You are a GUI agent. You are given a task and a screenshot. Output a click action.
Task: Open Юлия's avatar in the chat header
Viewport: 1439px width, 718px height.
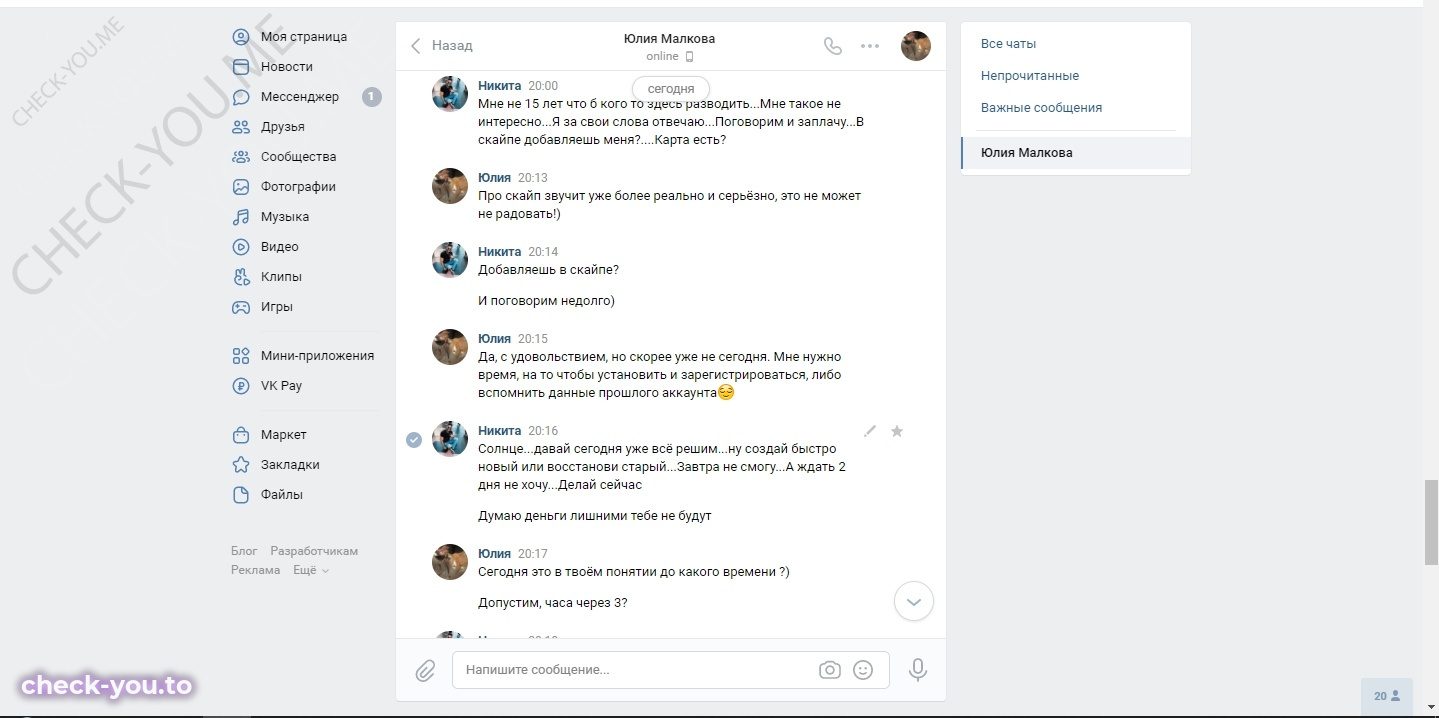[x=916, y=46]
